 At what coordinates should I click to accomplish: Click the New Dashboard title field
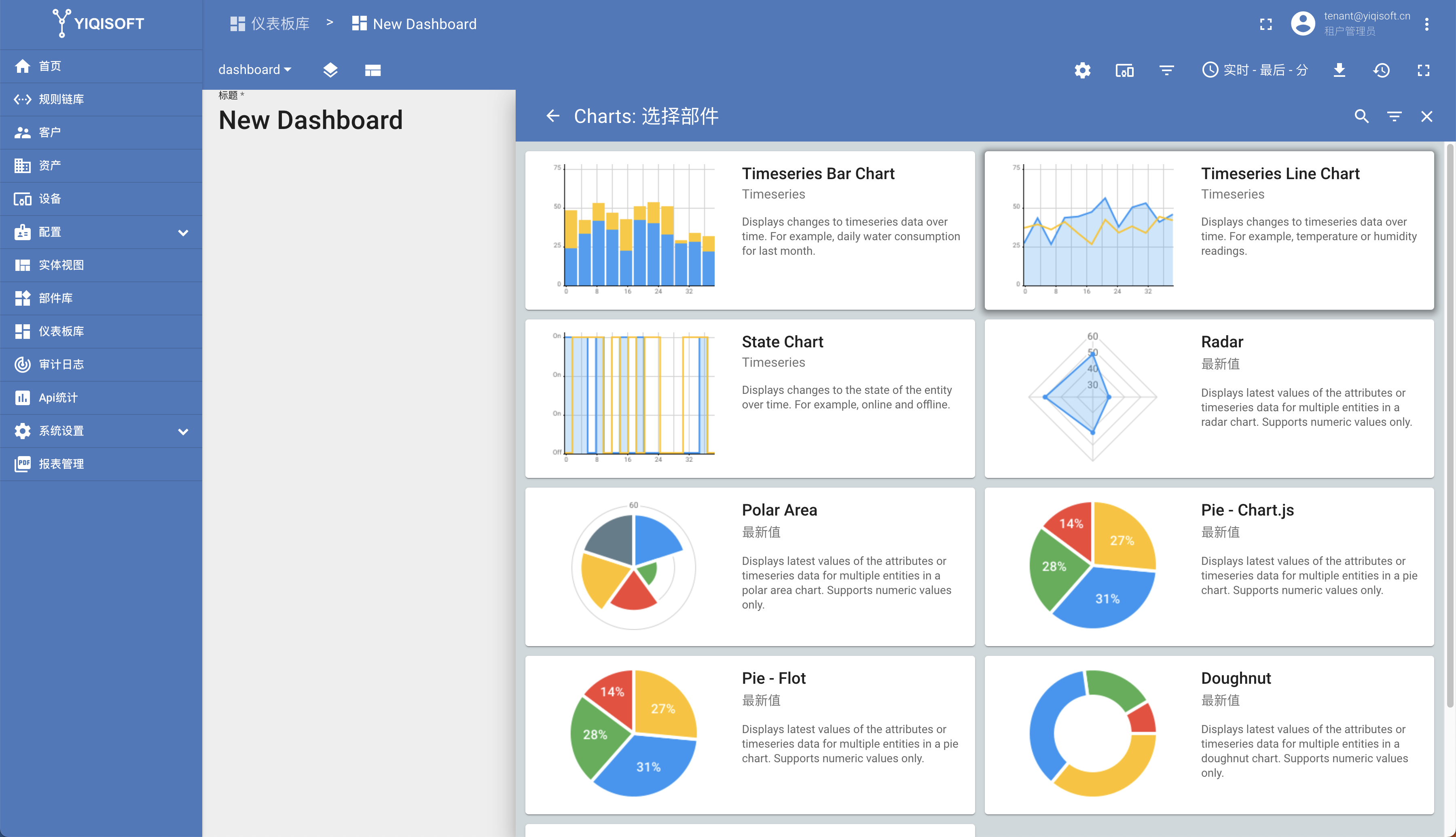(x=310, y=120)
